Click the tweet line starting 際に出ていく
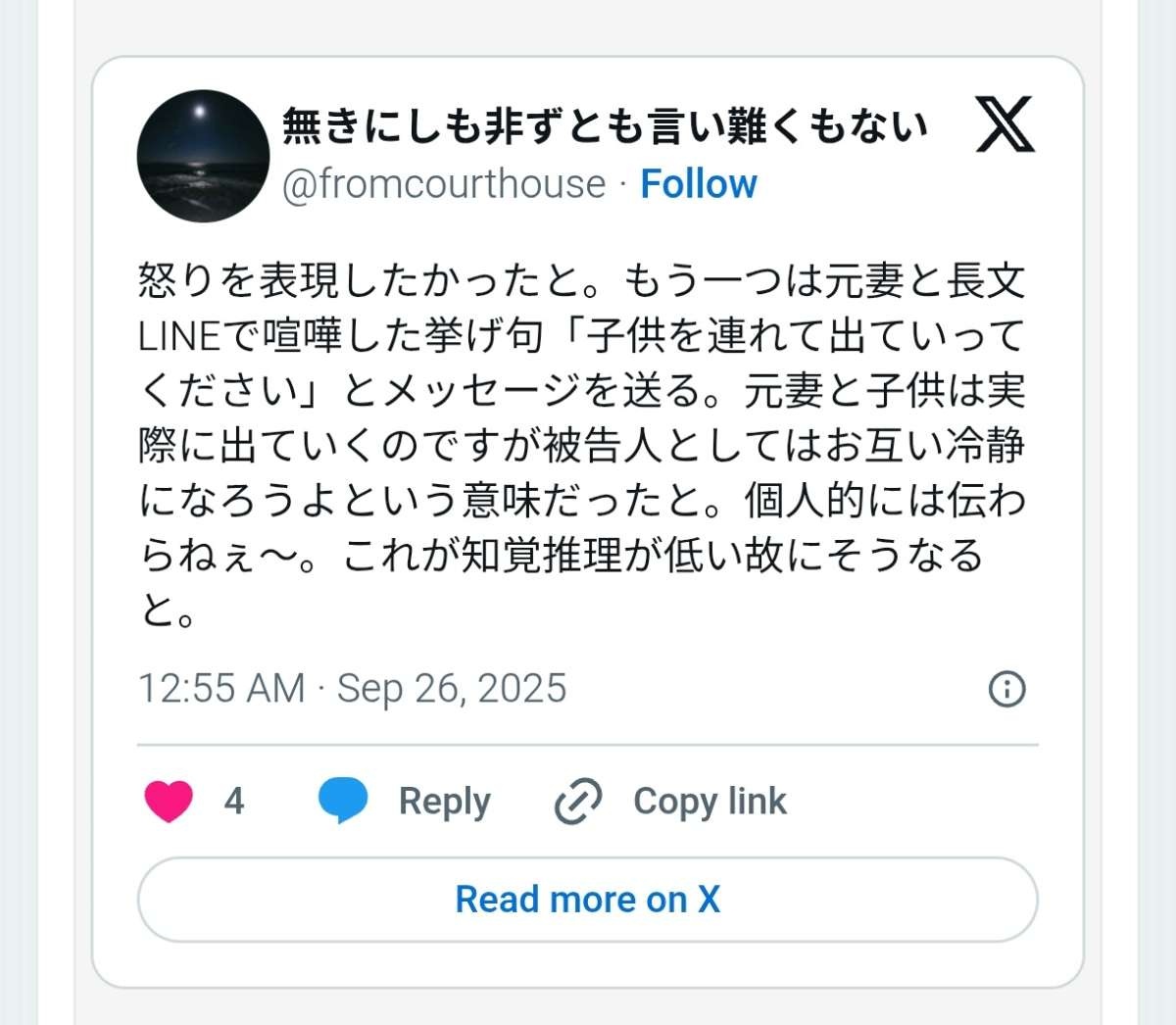 click(x=582, y=445)
